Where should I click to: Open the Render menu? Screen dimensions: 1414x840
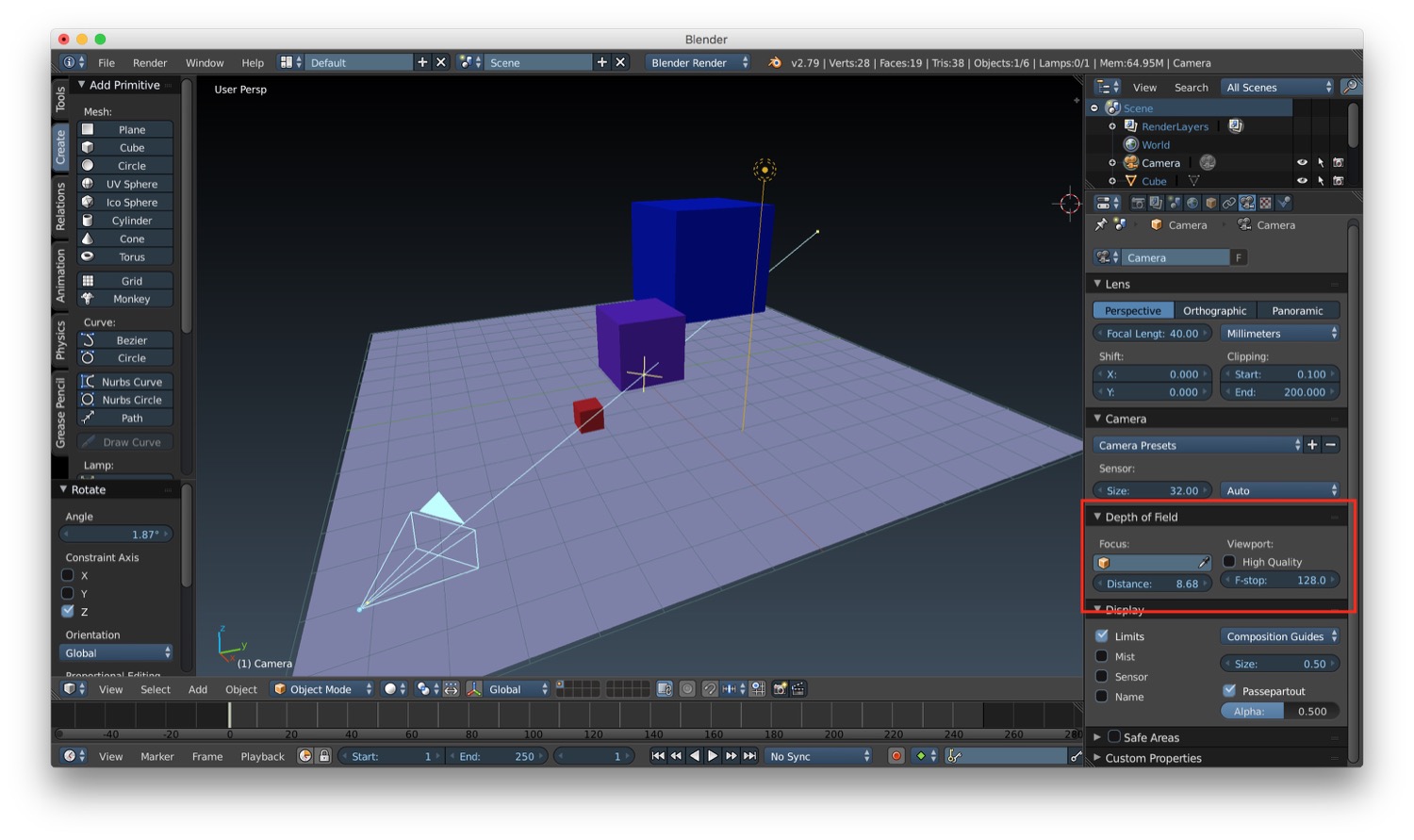[x=150, y=62]
